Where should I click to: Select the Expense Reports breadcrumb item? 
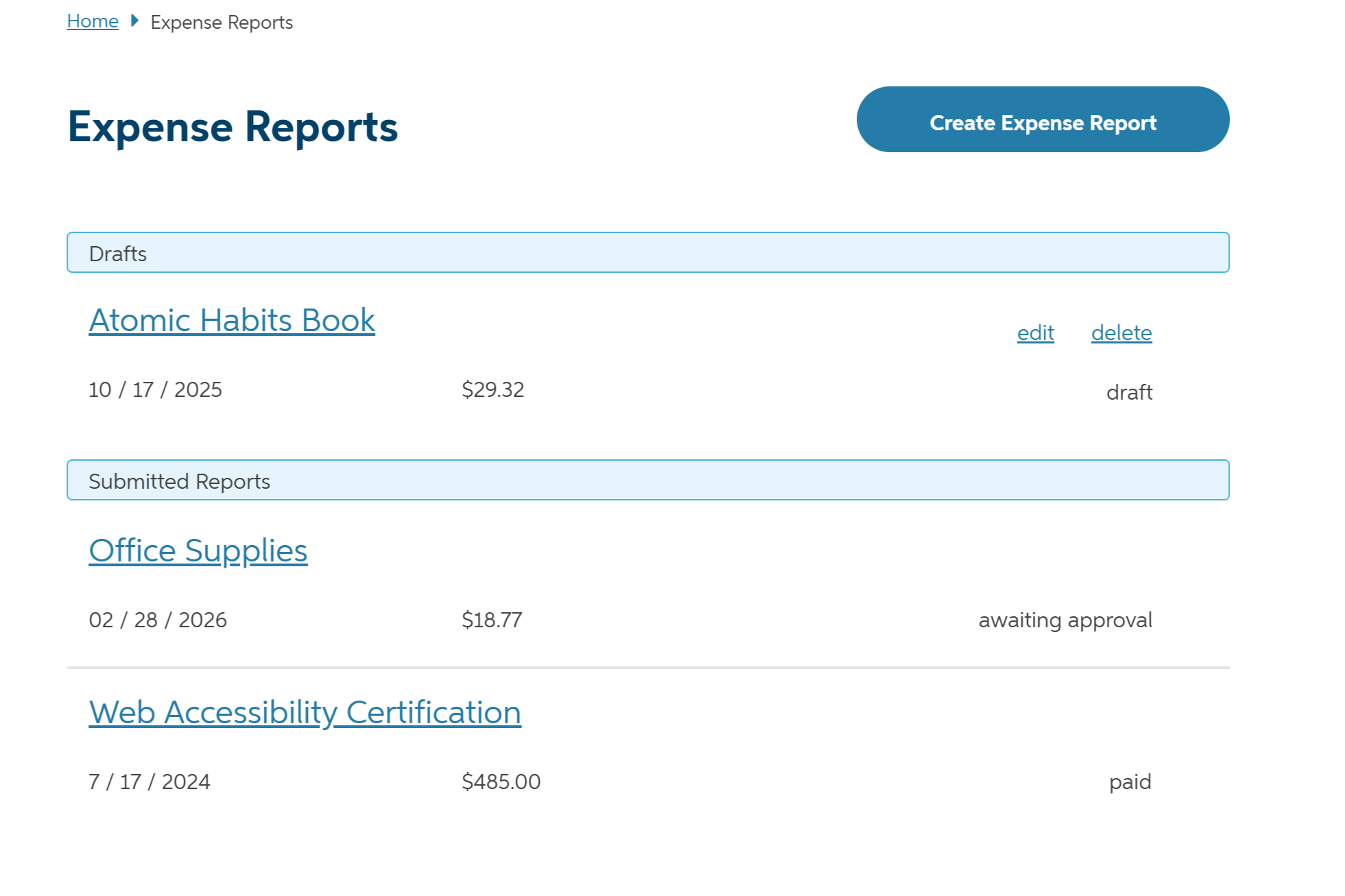221,22
